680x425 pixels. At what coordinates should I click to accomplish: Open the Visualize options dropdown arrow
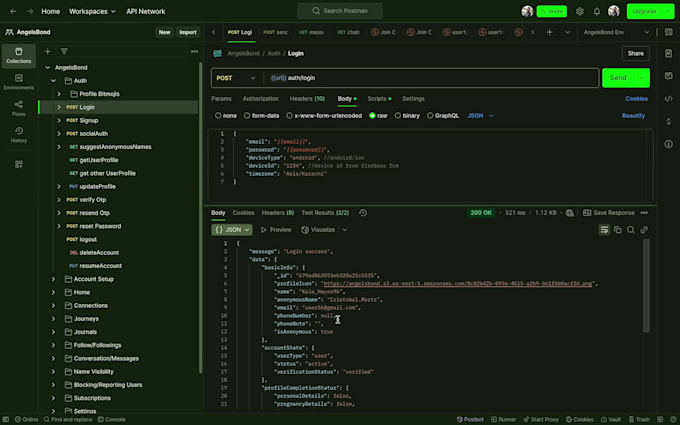(345, 230)
